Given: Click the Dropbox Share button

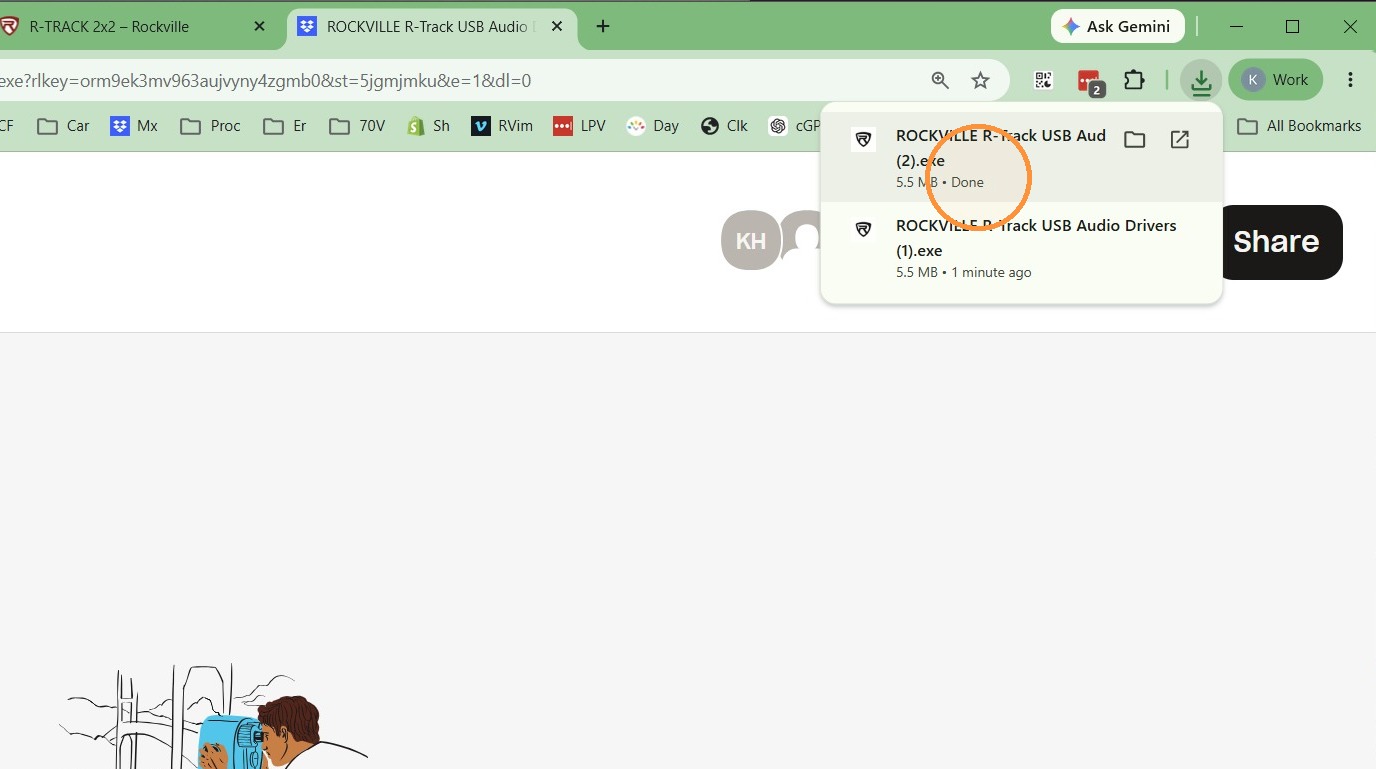Looking at the screenshot, I should (1280, 242).
